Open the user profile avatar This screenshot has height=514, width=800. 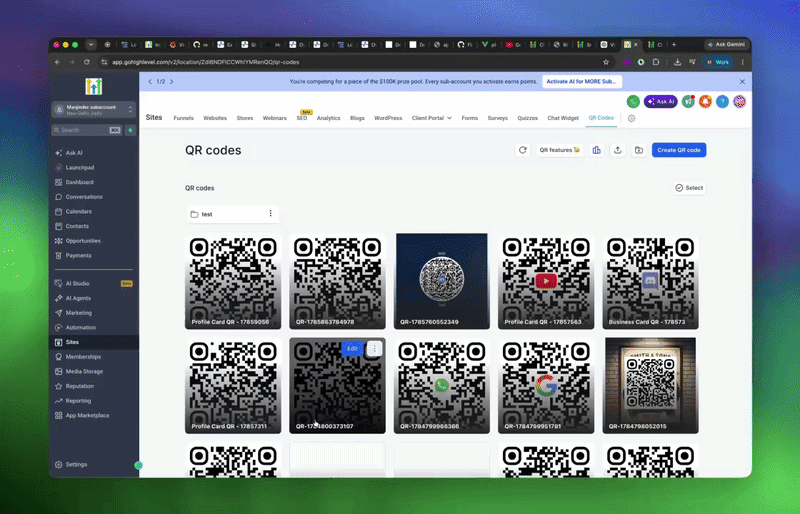740,102
